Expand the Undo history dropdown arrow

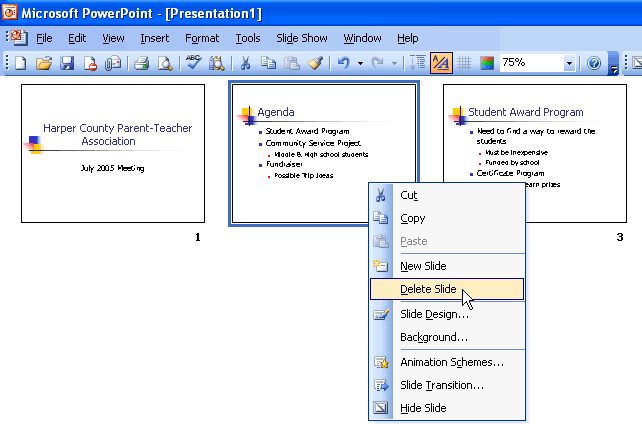360,63
